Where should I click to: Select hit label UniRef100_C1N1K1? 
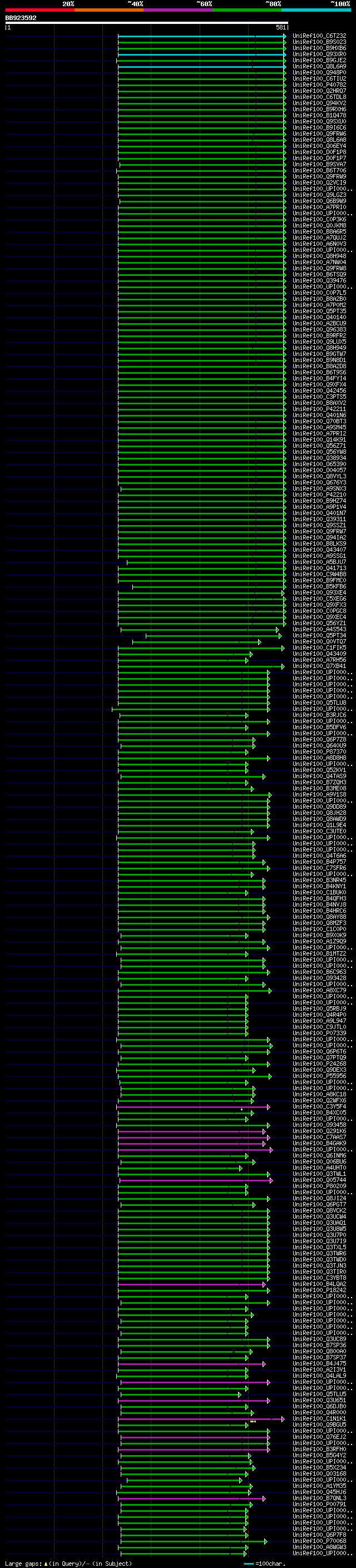click(319, 1419)
